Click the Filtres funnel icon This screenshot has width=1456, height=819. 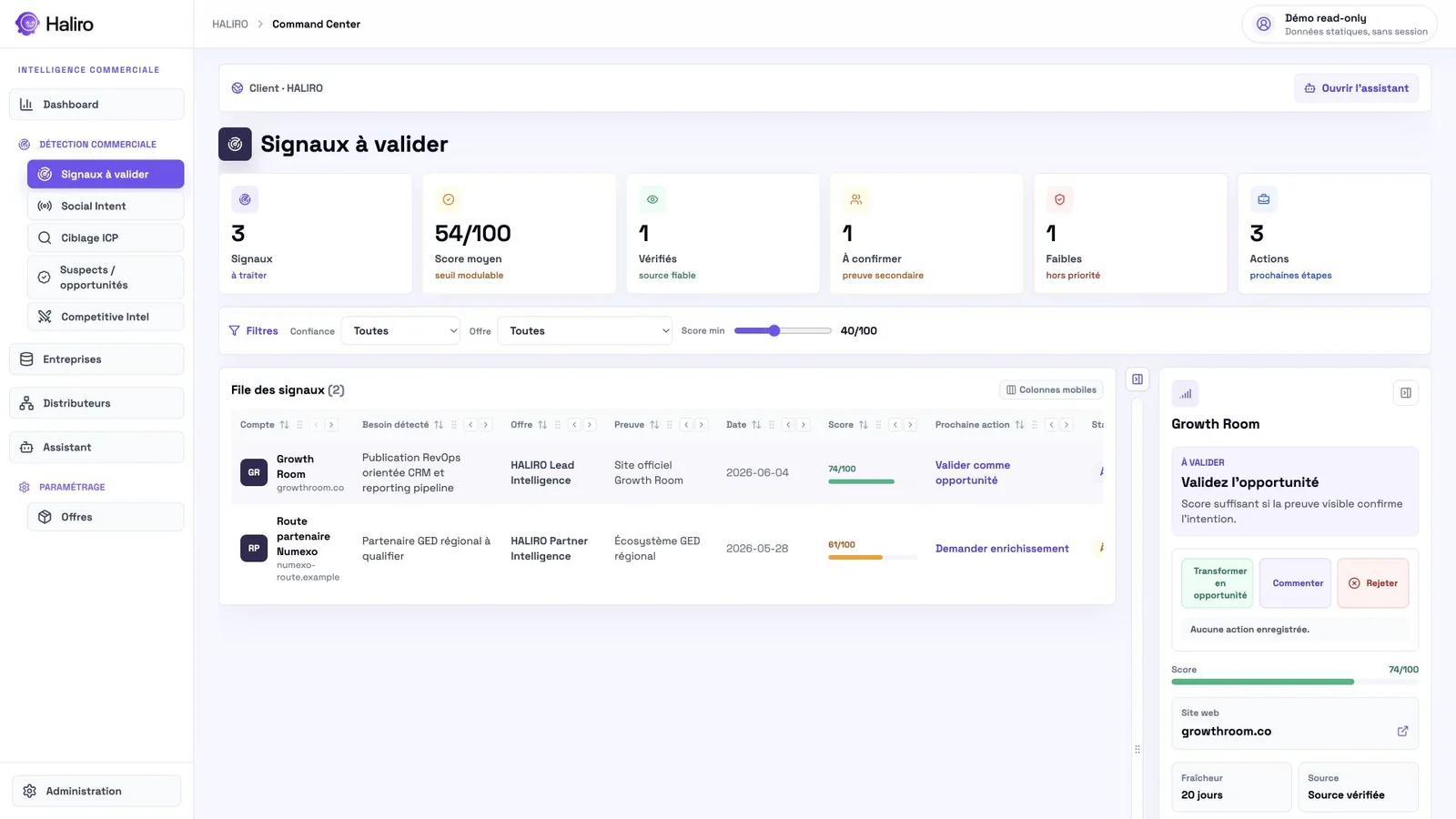tap(235, 330)
